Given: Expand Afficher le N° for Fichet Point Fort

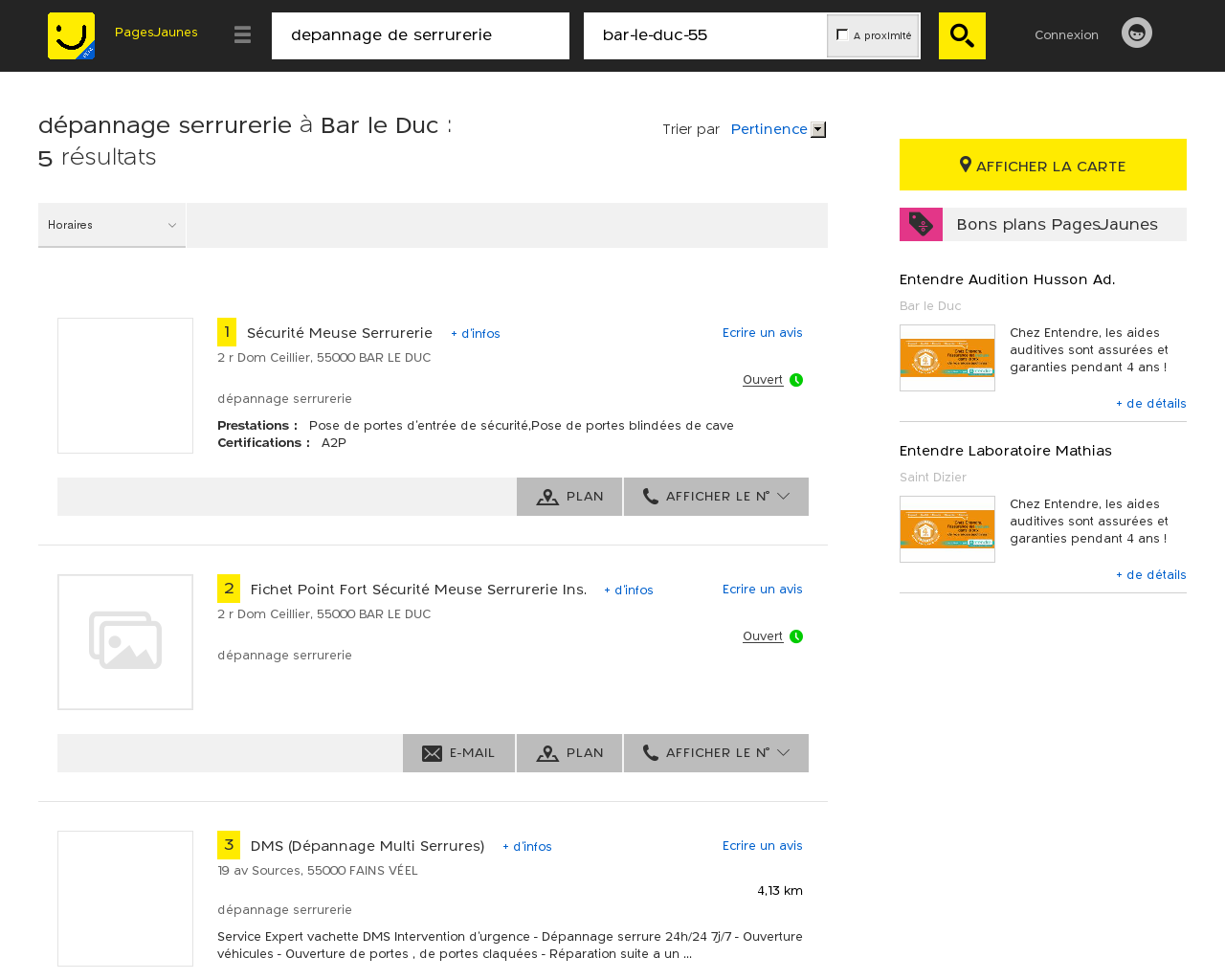Looking at the screenshot, I should point(716,753).
